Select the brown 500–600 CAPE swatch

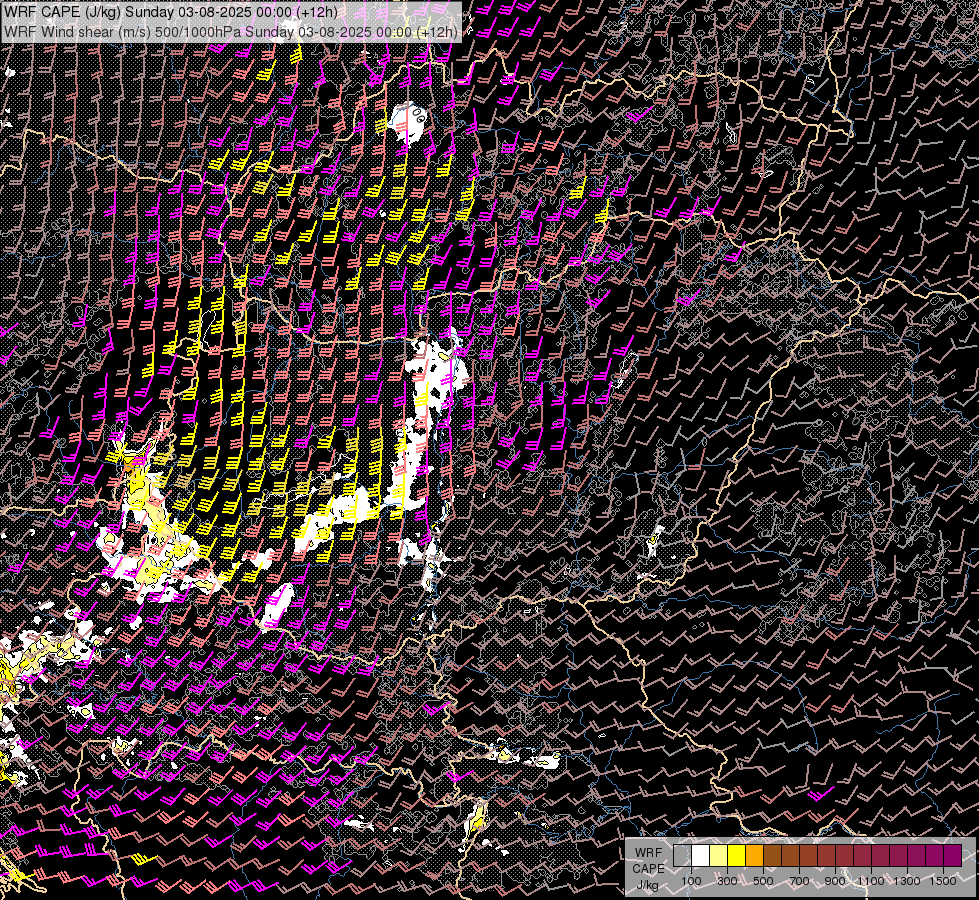click(x=773, y=856)
